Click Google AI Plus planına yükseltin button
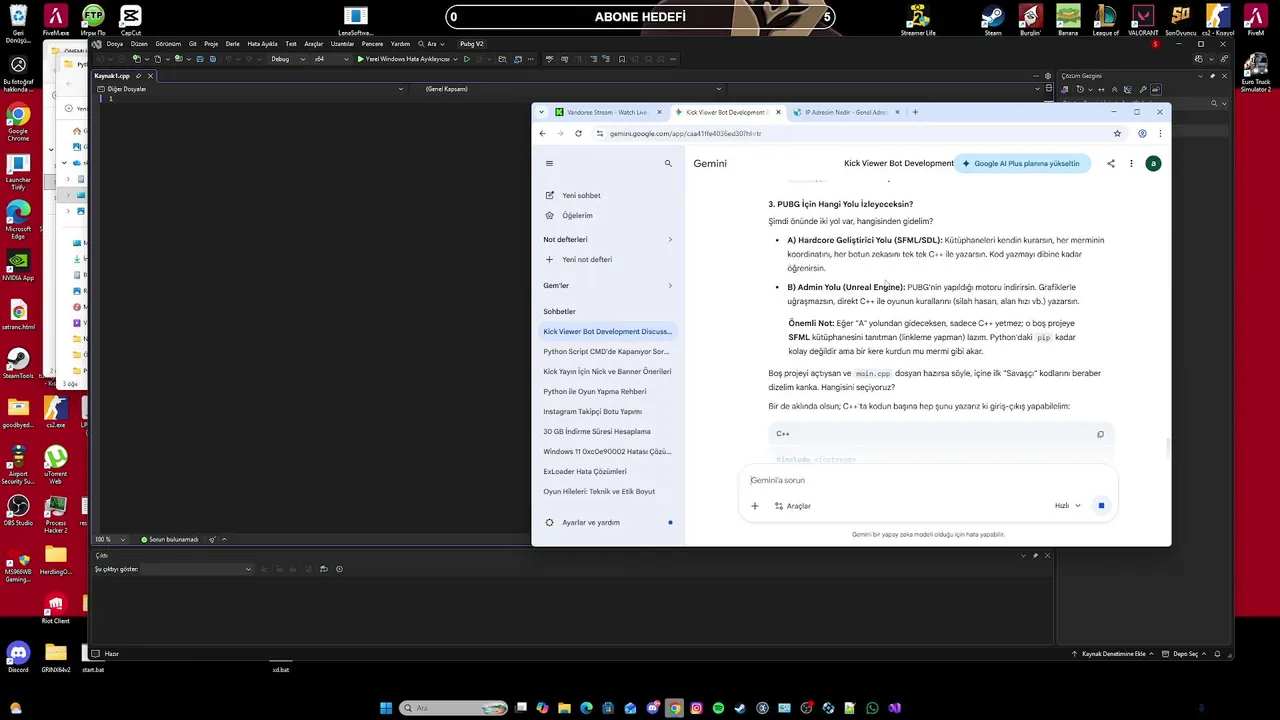Viewport: 1280px width, 720px height. click(x=1020, y=163)
